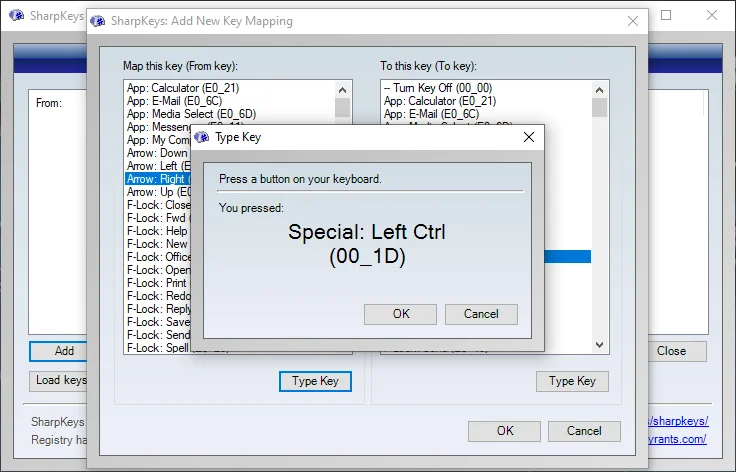
Task: Click Type Key under the From key list
Action: 315,381
